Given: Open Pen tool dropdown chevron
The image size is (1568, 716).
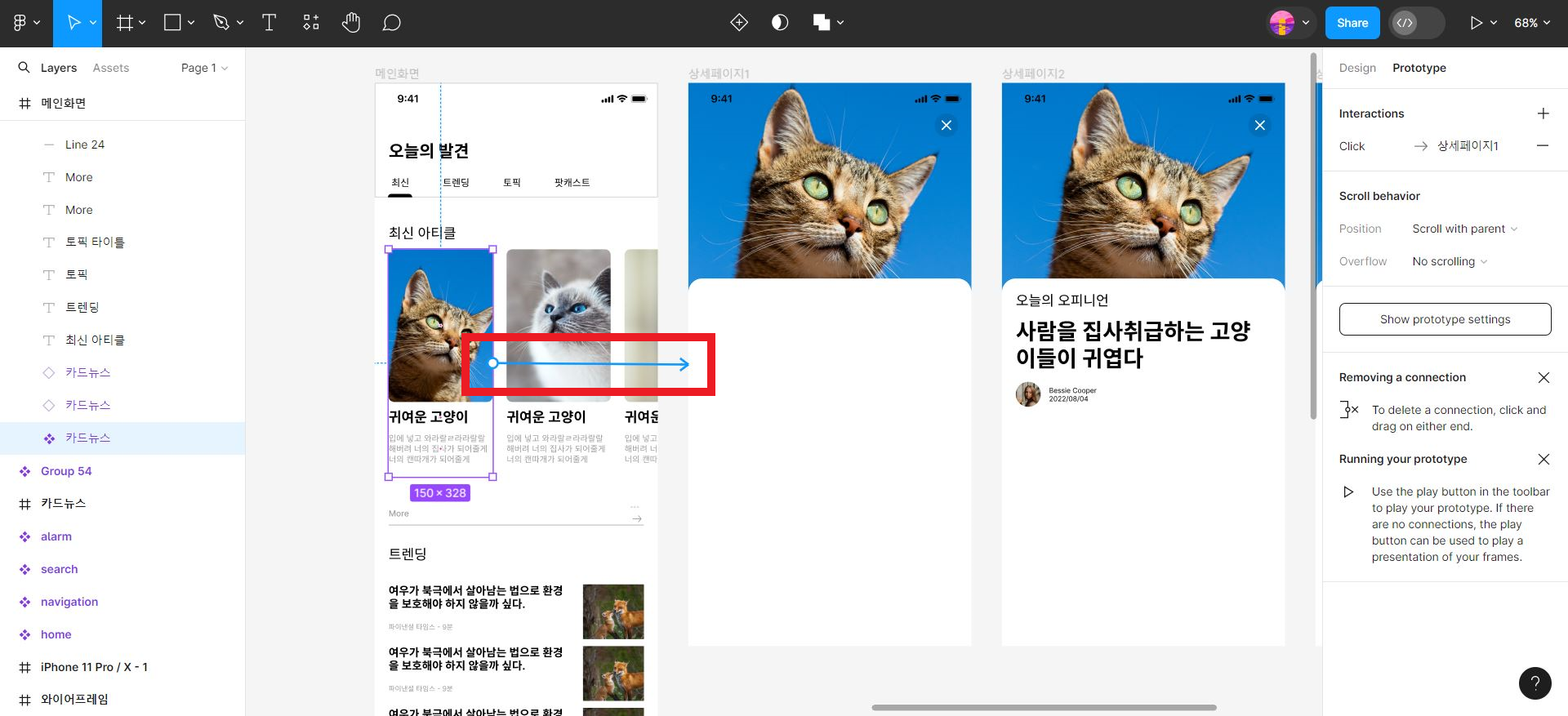Looking at the screenshot, I should click(x=240, y=23).
